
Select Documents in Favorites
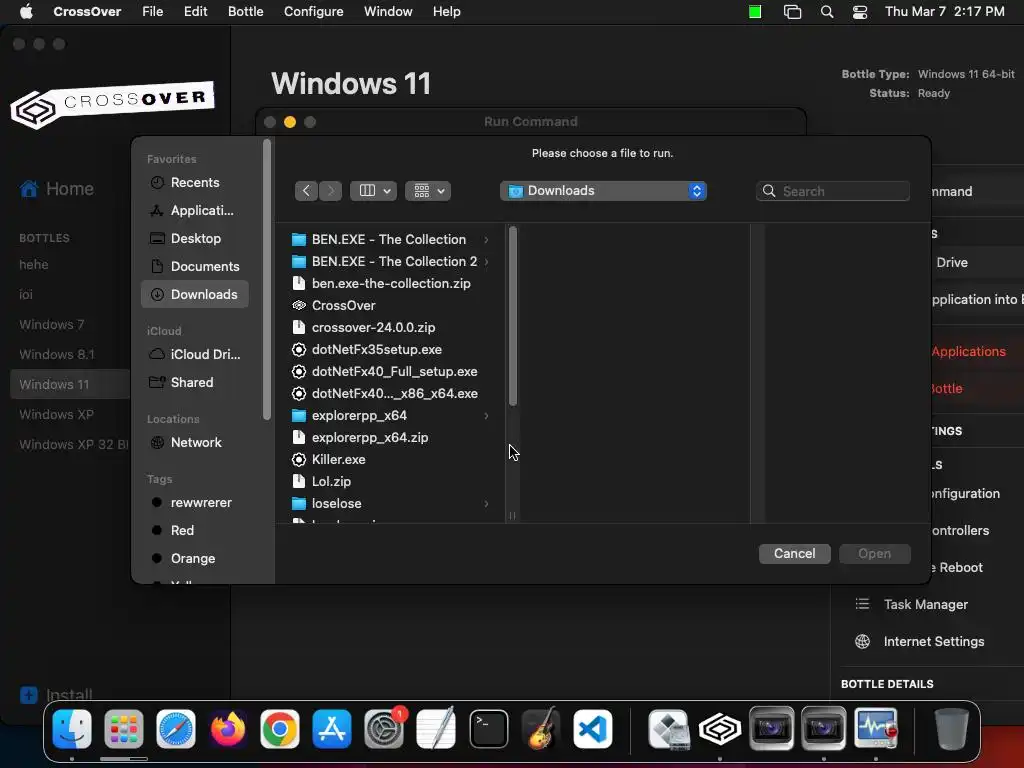click(x=195, y=266)
